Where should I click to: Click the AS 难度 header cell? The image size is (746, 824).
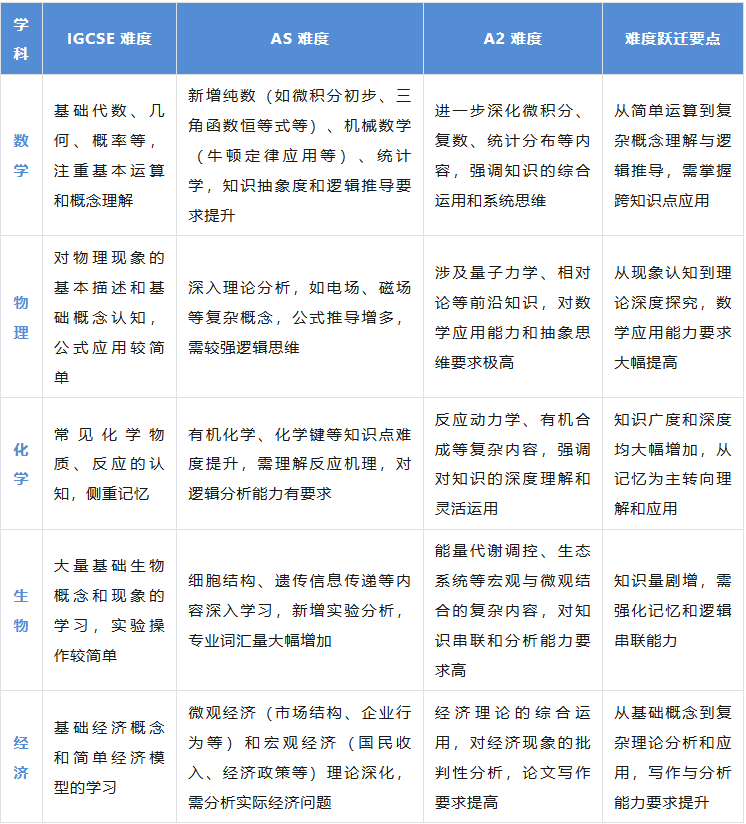[299, 39]
